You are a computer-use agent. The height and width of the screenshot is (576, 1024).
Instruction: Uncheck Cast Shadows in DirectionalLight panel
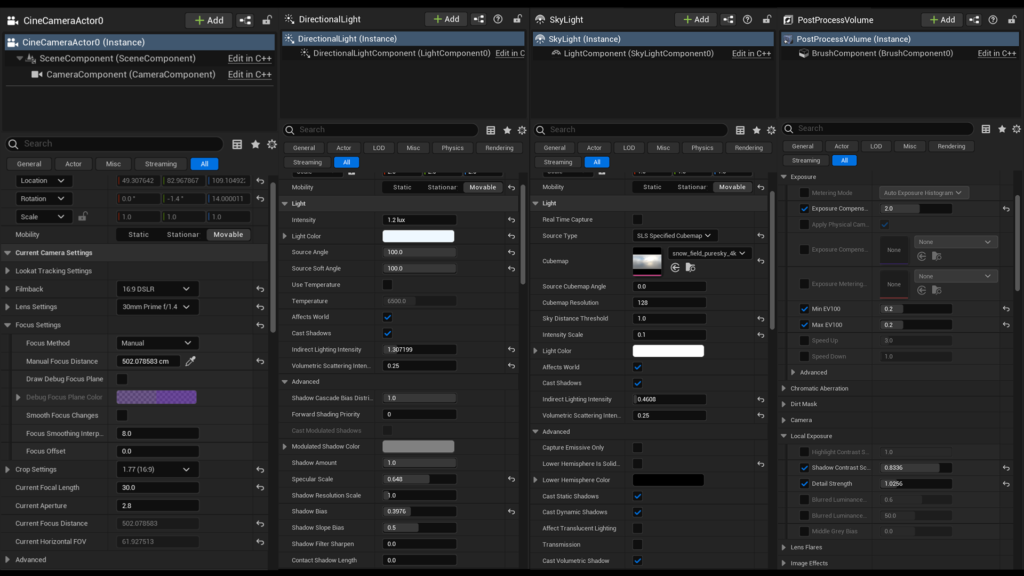click(x=388, y=333)
